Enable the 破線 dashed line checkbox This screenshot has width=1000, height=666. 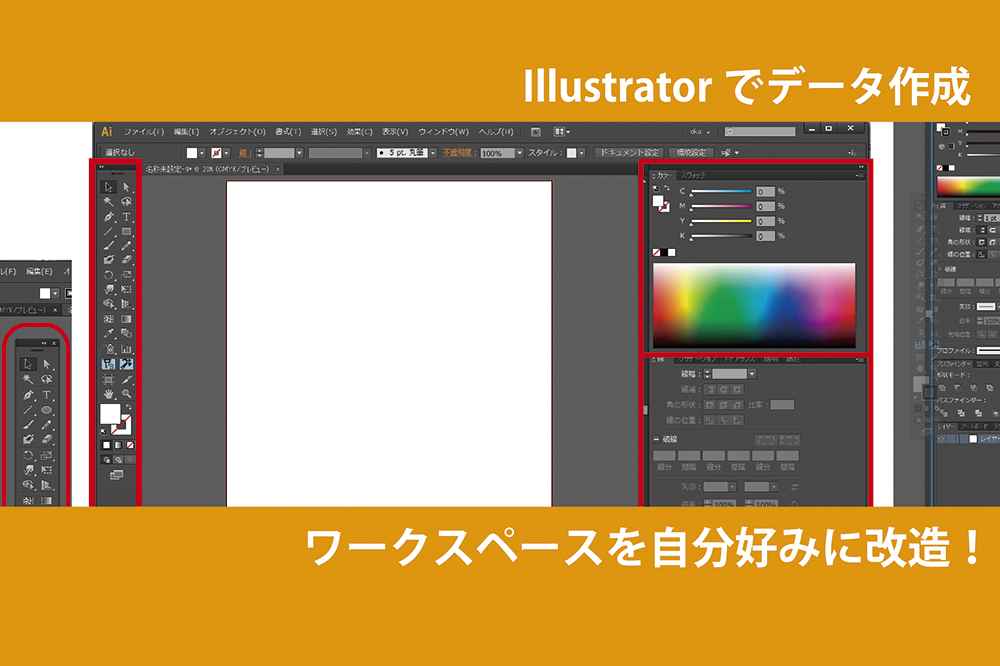656,440
